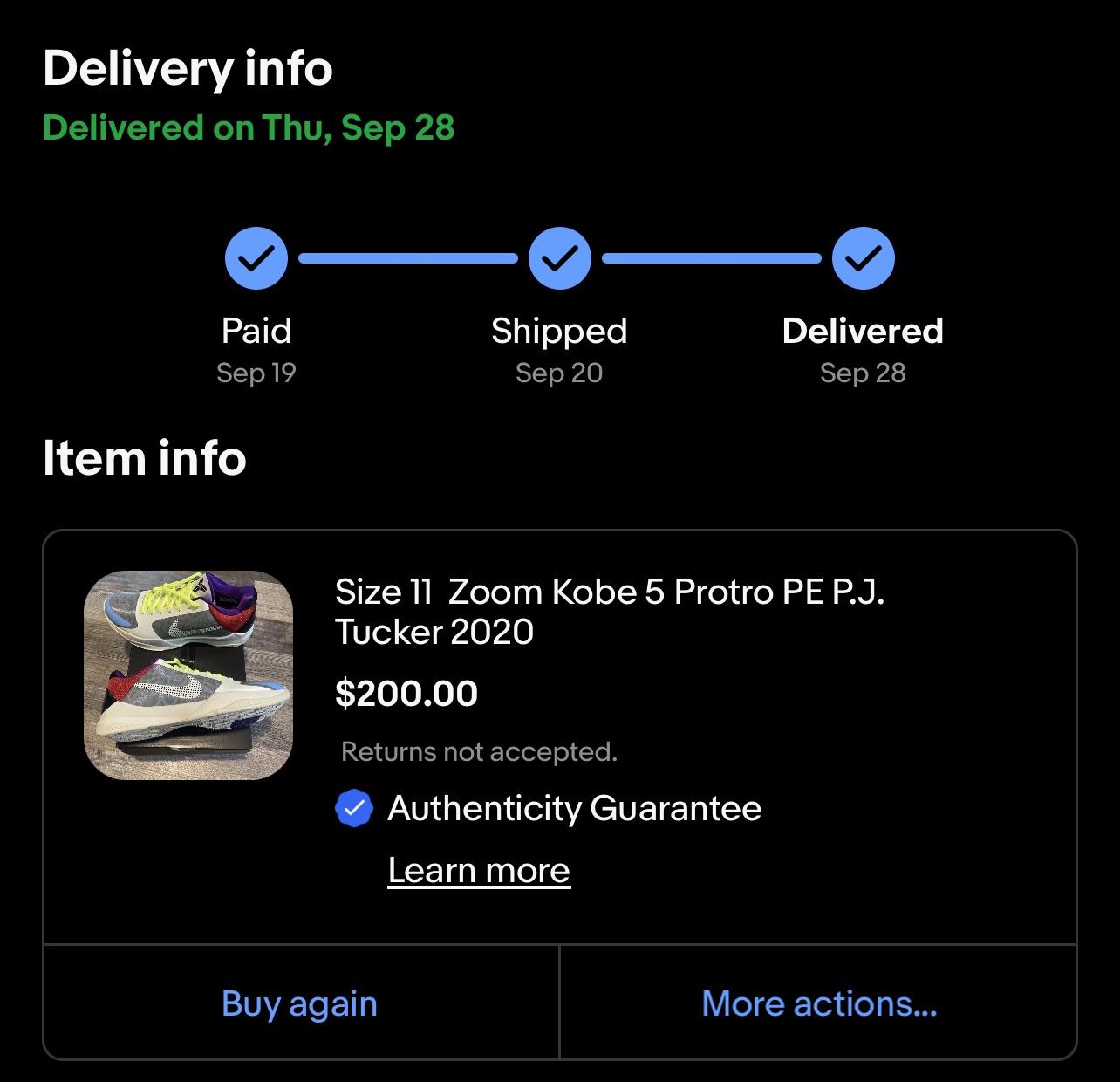Screen dimensions: 1120x1082
Task: Open the Learn more link
Action: click(x=478, y=869)
